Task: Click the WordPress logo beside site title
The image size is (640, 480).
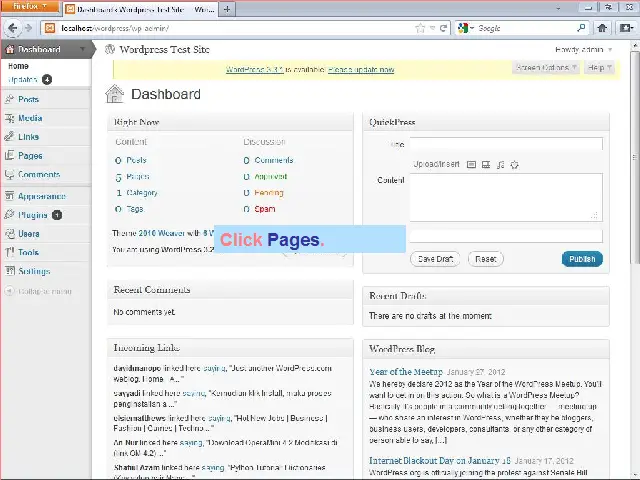Action: click(110, 49)
